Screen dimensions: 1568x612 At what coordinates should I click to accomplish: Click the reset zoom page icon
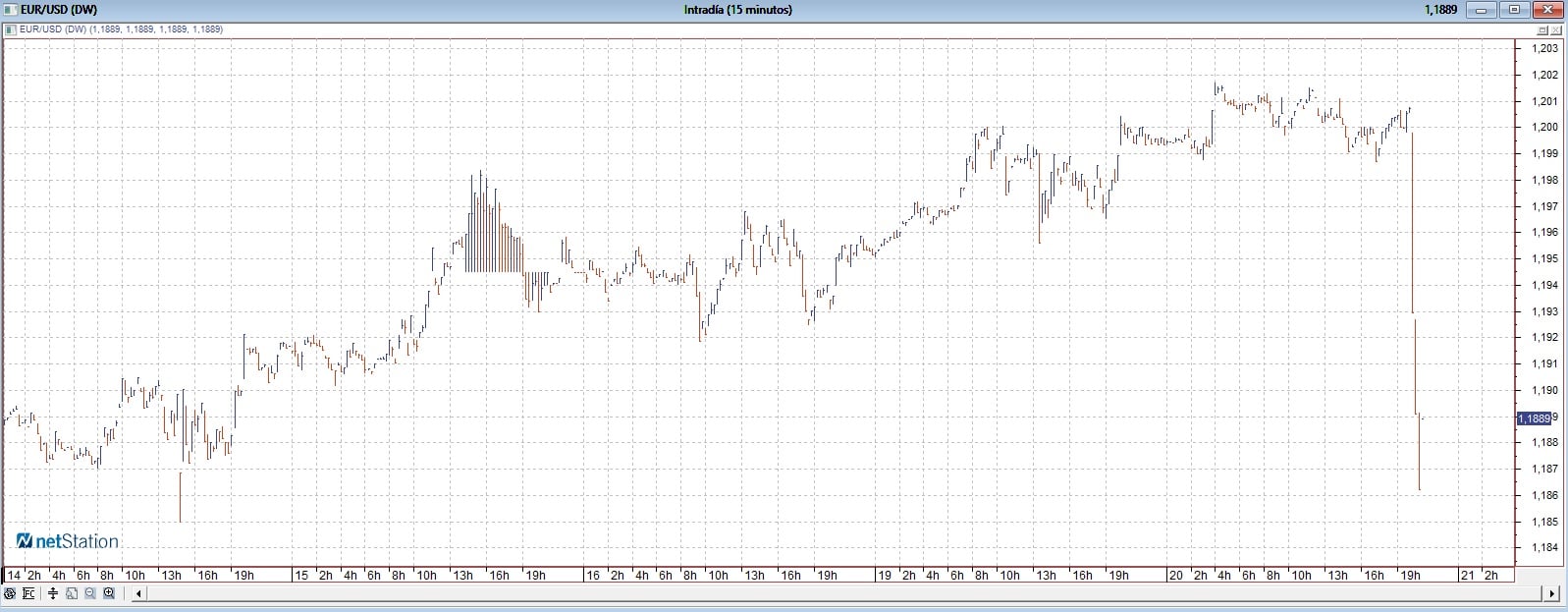pos(72,593)
